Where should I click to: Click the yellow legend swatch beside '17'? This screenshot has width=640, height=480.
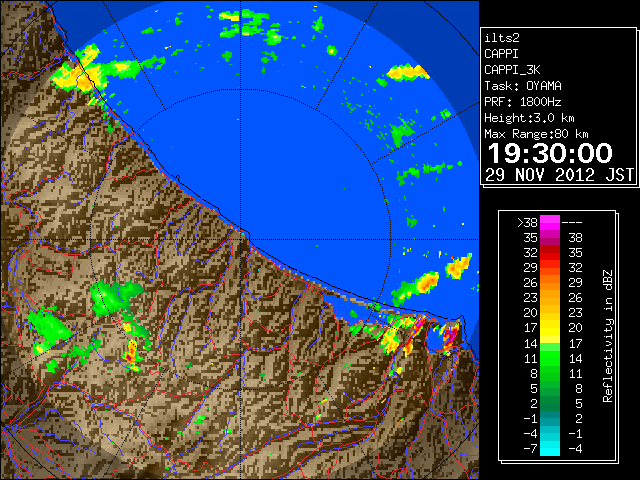click(550, 327)
